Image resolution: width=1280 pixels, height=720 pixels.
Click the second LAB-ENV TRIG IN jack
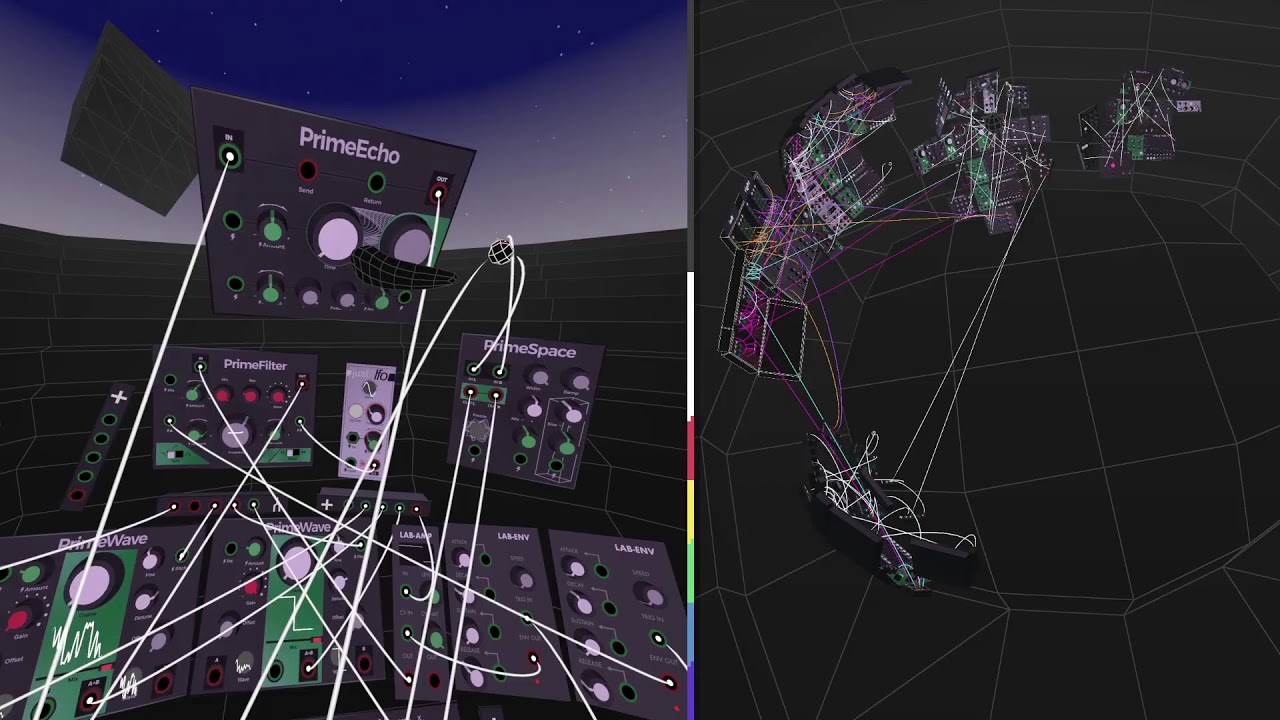click(x=658, y=638)
